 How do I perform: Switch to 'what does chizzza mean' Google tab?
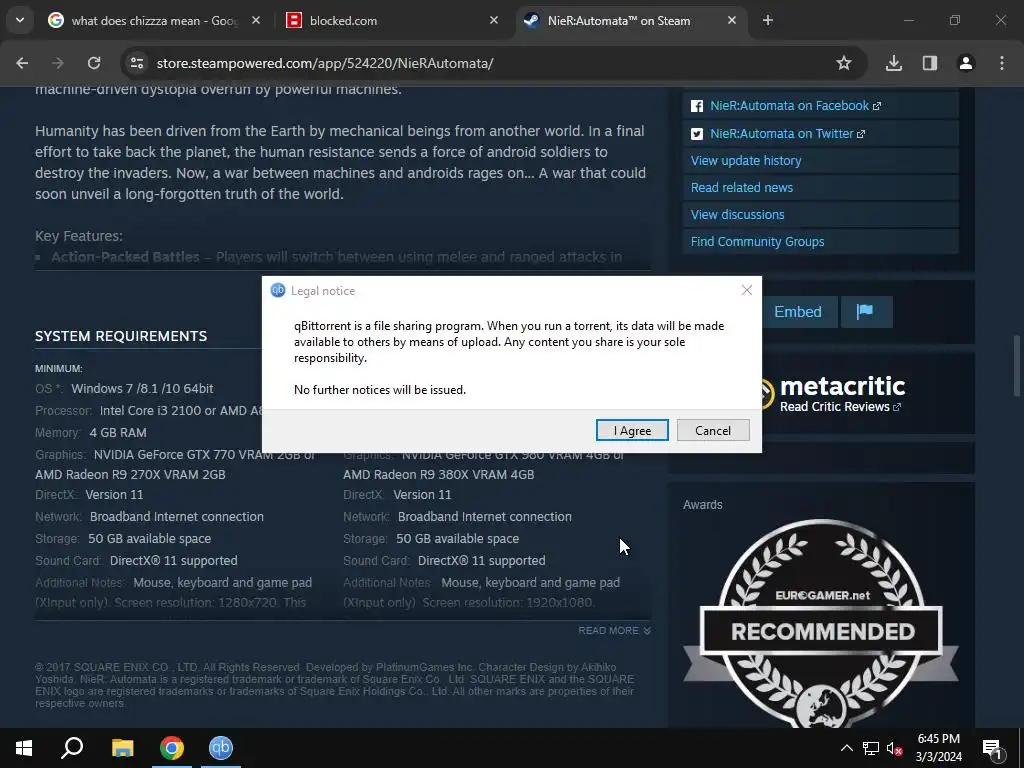(154, 21)
